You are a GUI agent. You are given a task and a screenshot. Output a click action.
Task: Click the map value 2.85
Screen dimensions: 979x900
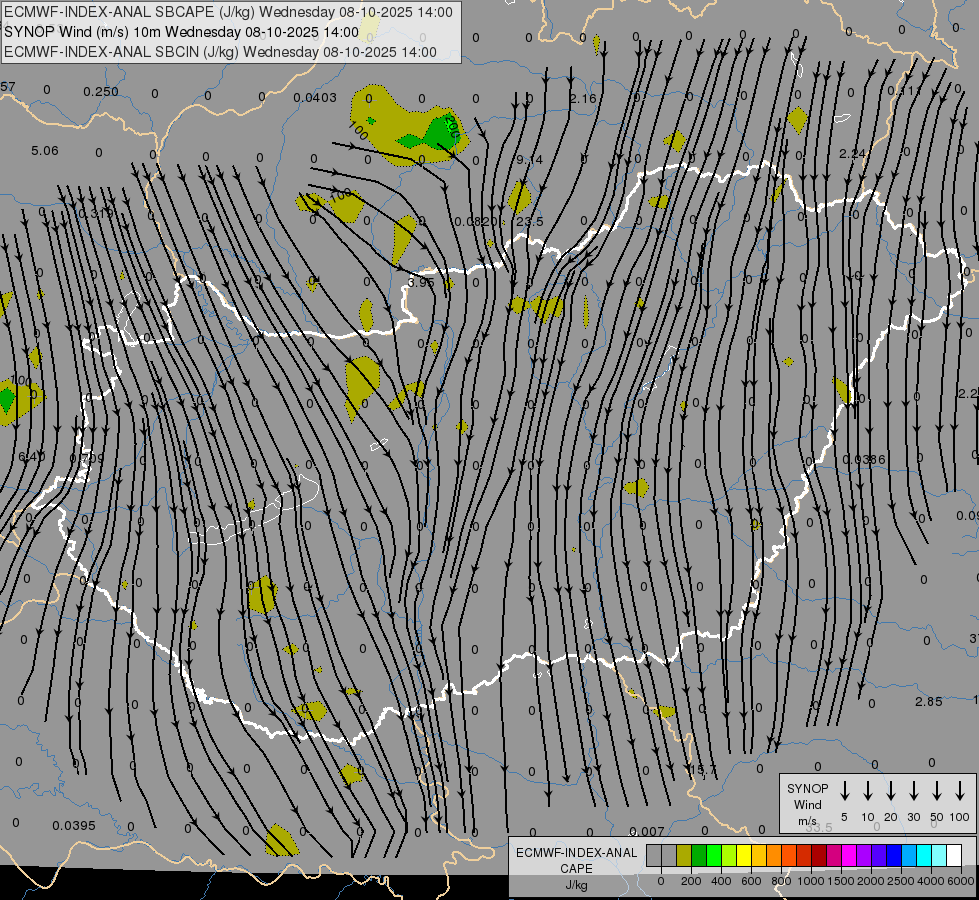pos(928,701)
